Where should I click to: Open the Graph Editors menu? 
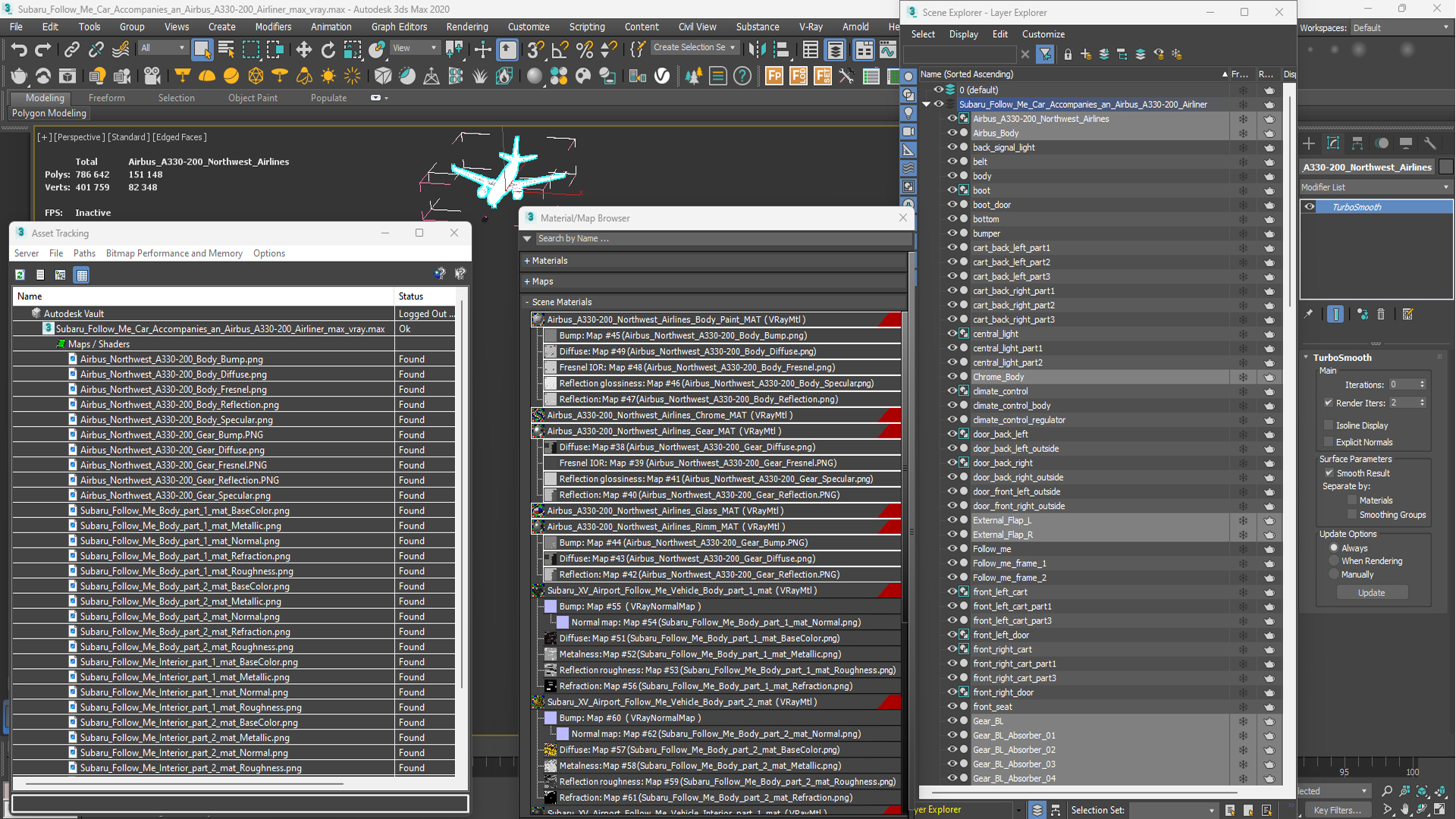pyautogui.click(x=399, y=27)
